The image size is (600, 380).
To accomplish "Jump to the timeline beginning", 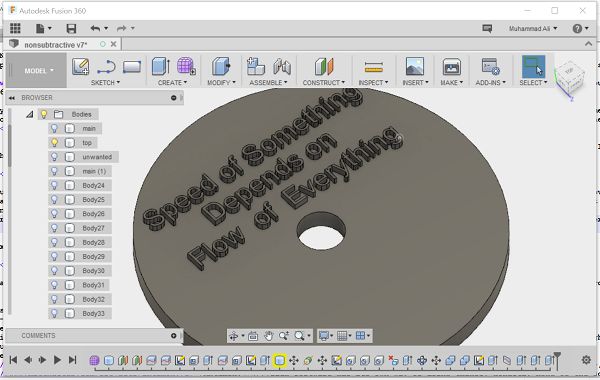I will 13,360.
